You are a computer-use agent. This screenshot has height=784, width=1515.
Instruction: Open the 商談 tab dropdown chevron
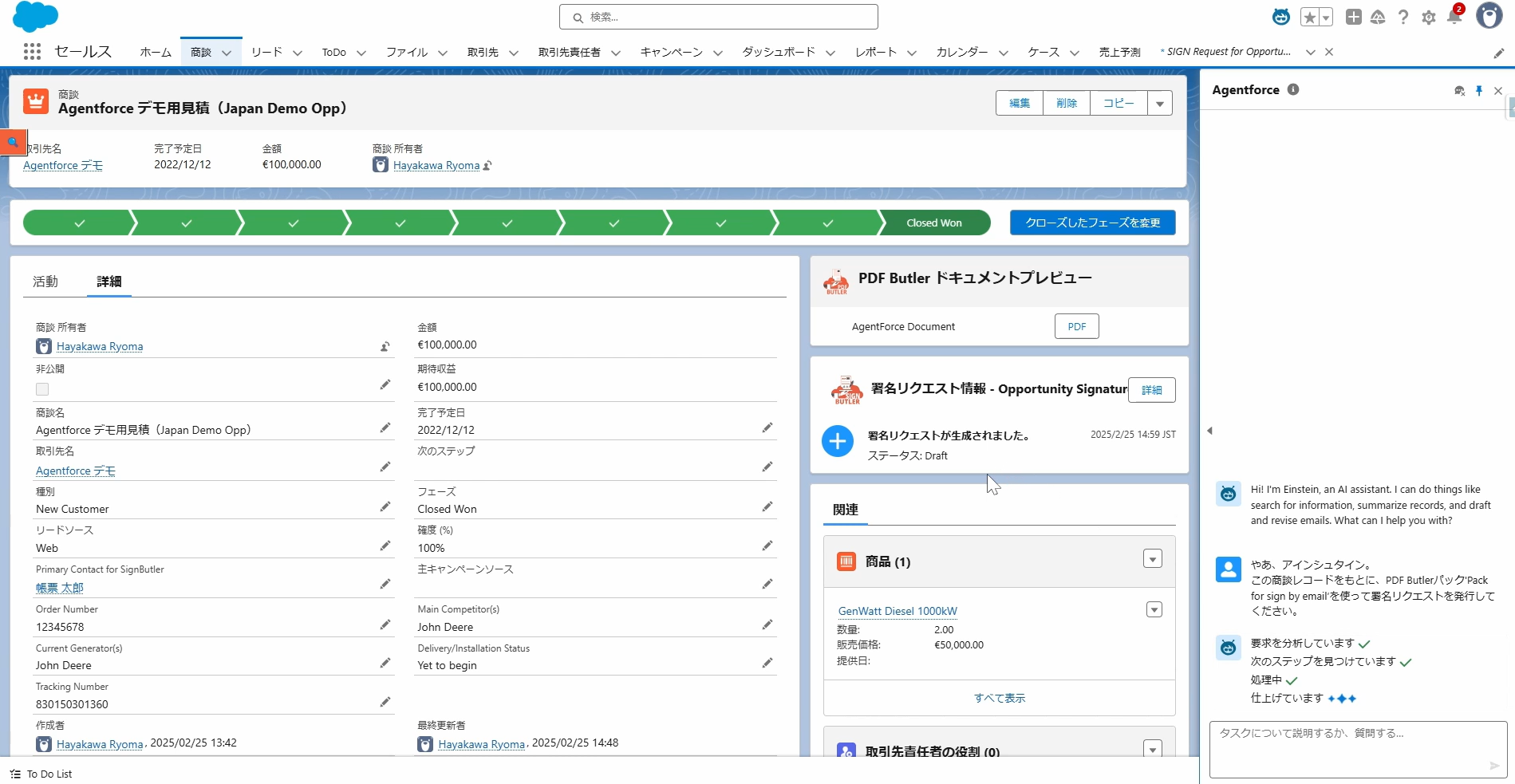coord(227,53)
